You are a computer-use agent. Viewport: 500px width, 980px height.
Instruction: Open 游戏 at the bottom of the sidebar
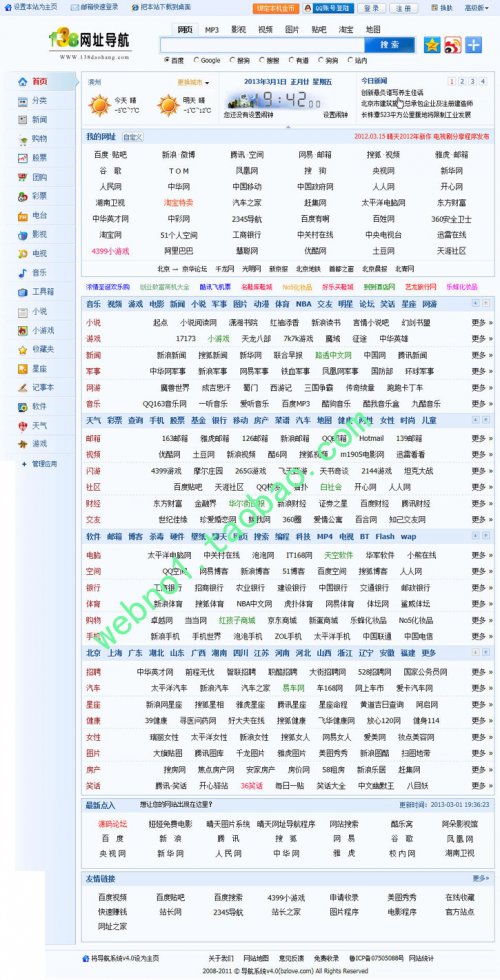pyautogui.click(x=39, y=444)
